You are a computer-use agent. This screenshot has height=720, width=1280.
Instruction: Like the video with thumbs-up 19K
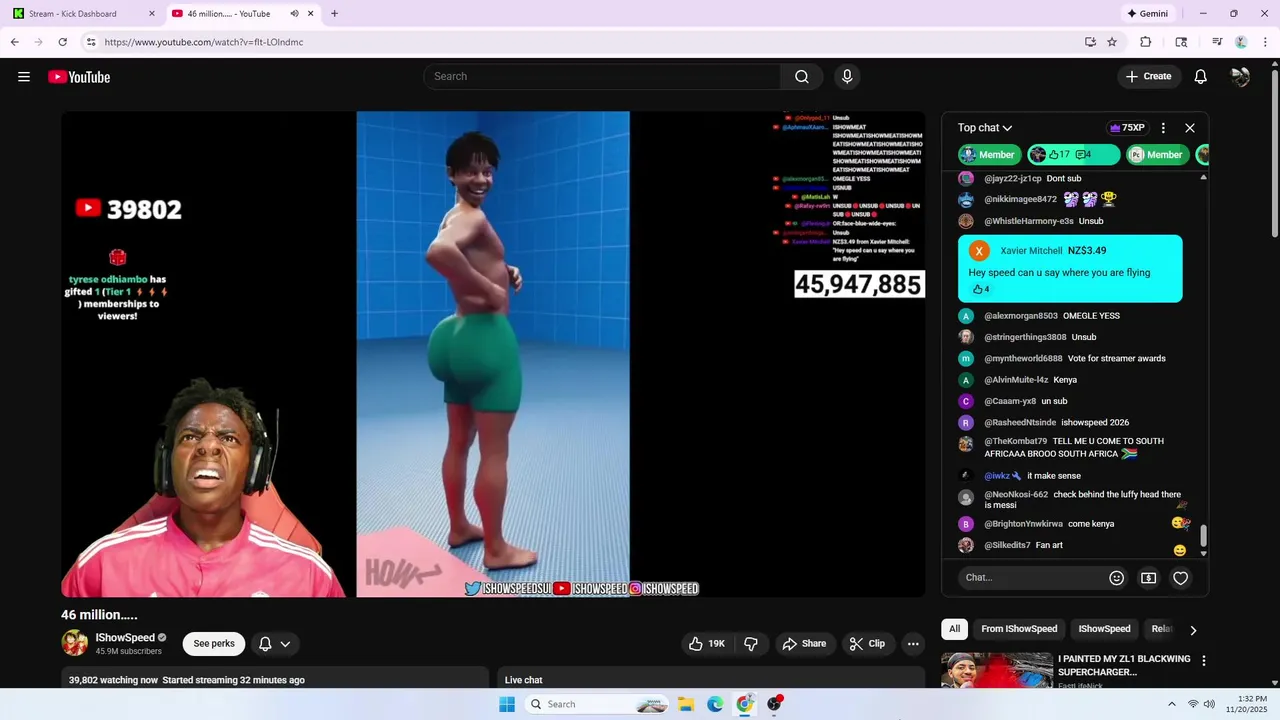point(707,644)
